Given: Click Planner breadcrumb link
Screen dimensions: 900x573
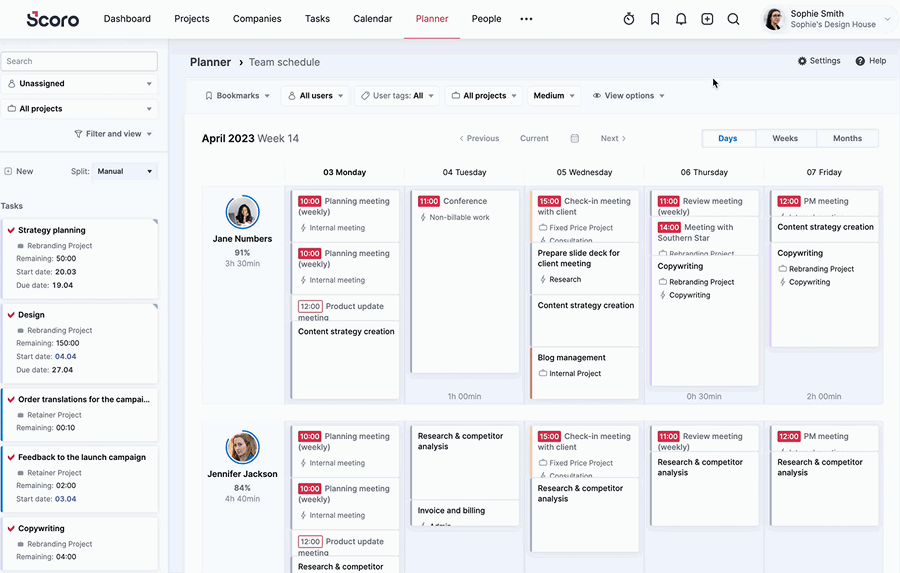Looking at the screenshot, I should (210, 62).
